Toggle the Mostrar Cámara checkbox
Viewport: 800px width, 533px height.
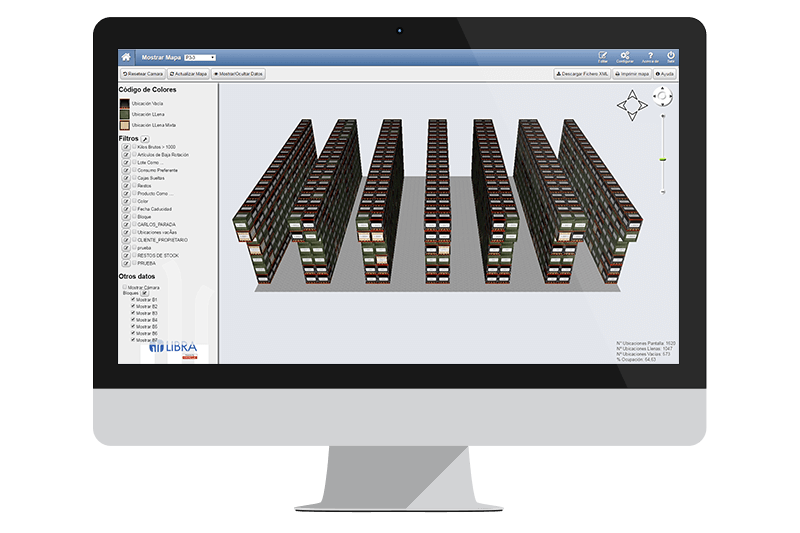tap(124, 287)
